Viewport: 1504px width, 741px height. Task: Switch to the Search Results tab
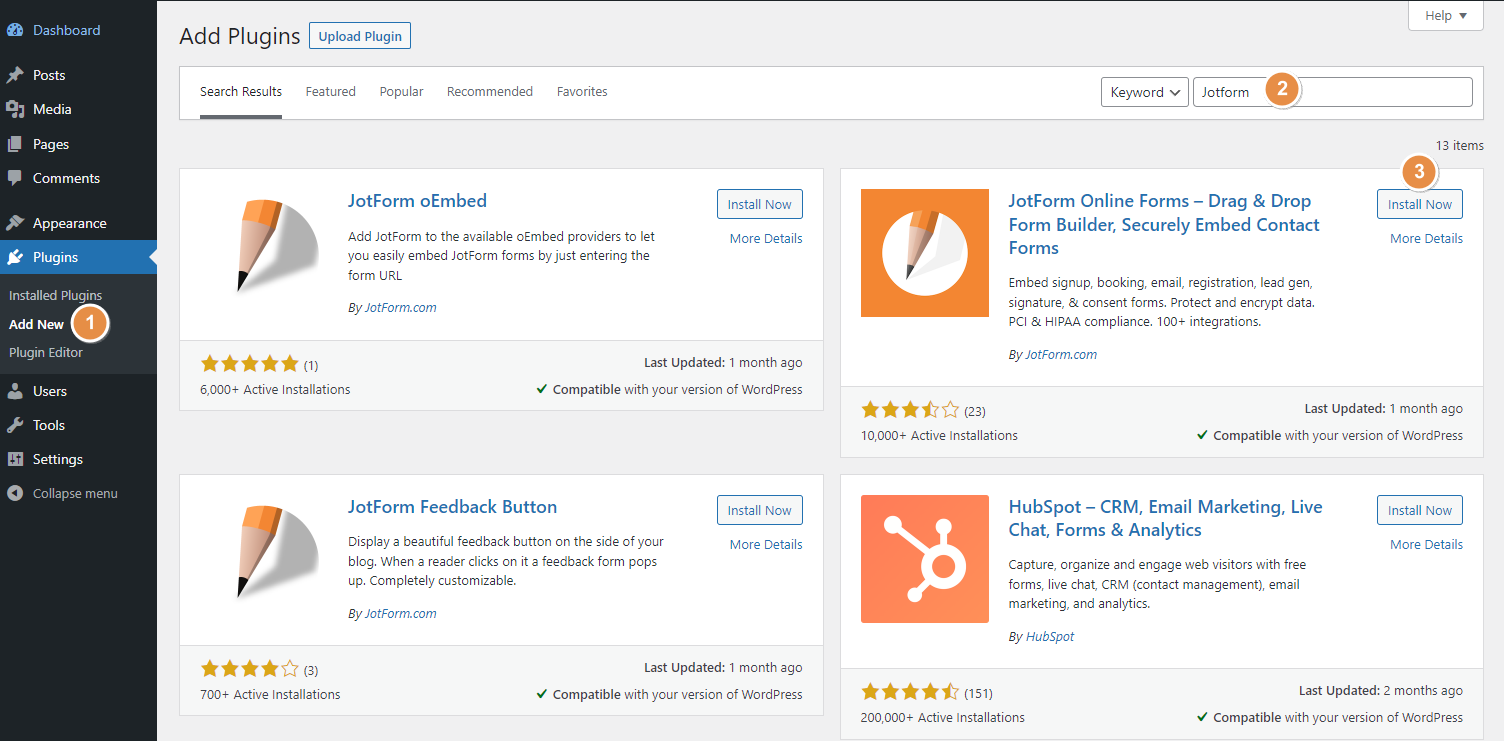coord(241,92)
